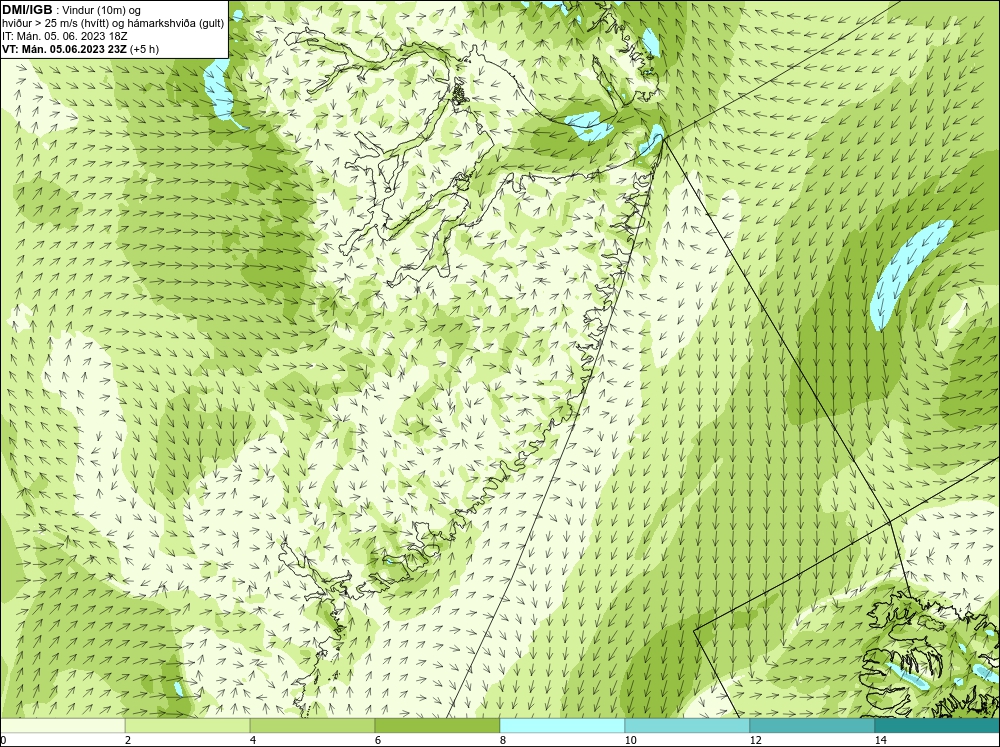This screenshot has width=1000, height=747.
Task: Click the 'IT: Mán. 05. 06. 2023 18Z' line
Action: click(65, 36)
